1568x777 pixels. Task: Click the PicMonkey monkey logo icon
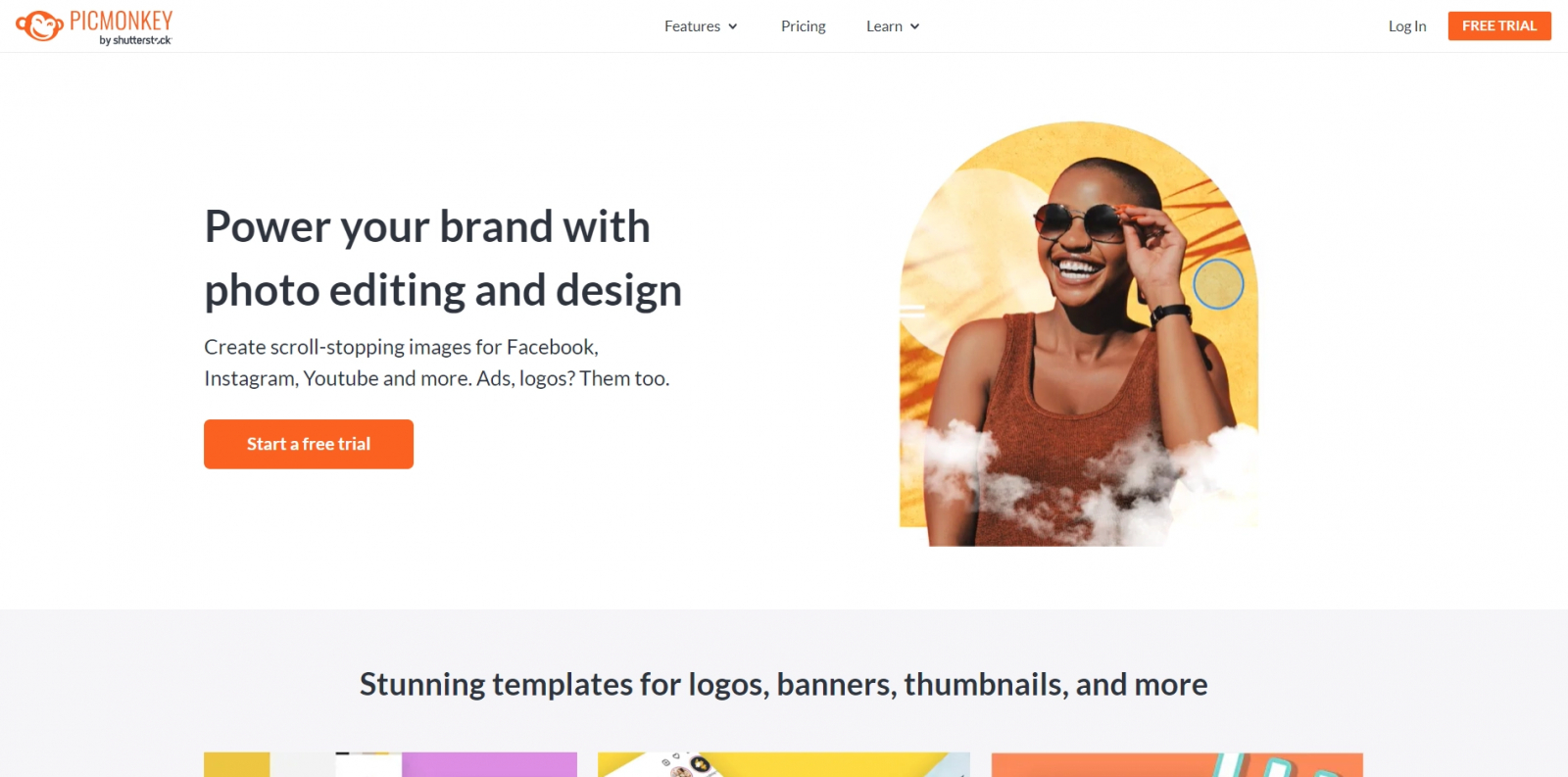coord(39,25)
